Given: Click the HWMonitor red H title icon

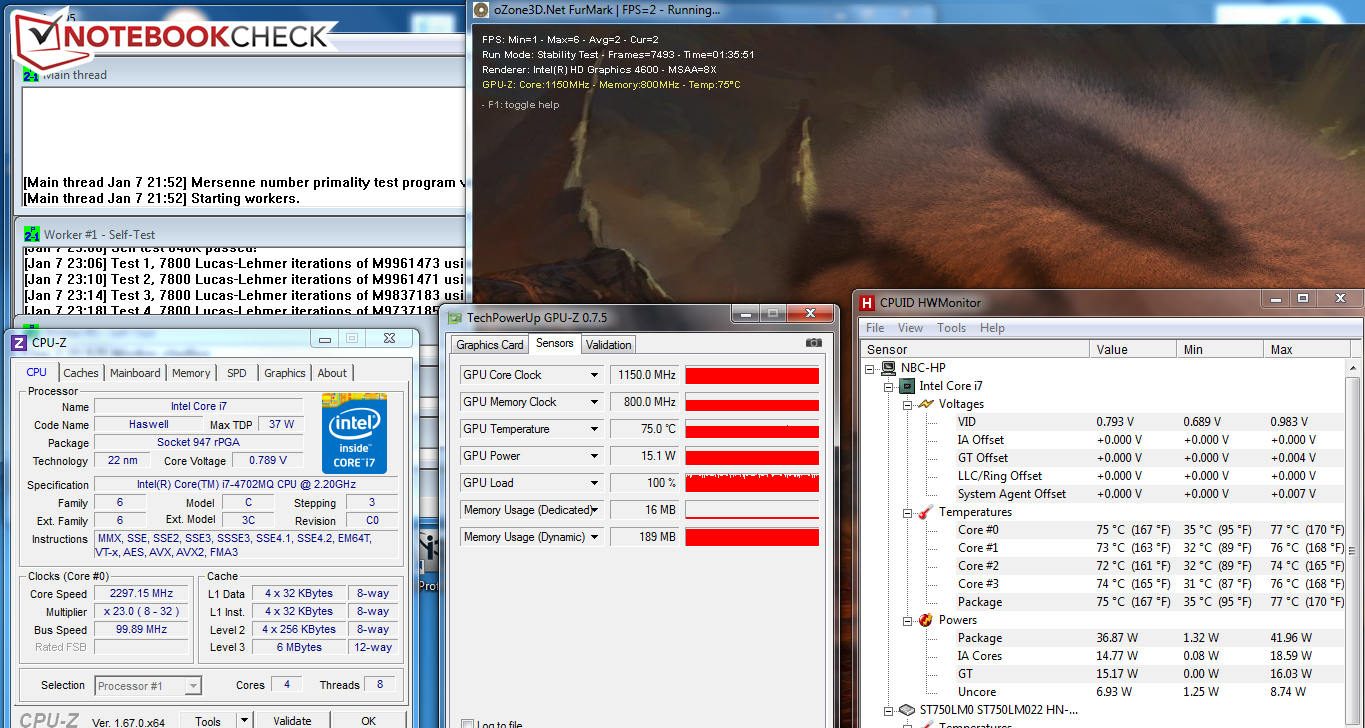Looking at the screenshot, I should (868, 302).
